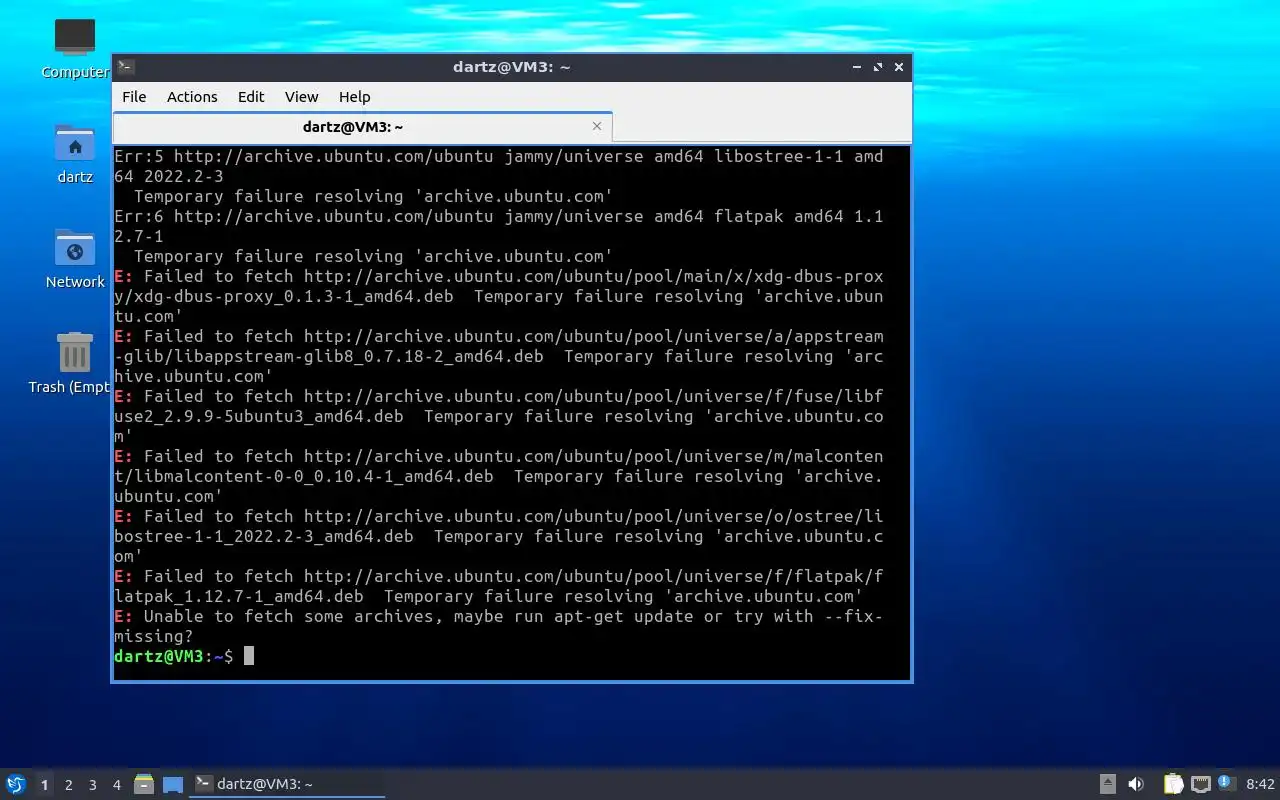Image resolution: width=1280 pixels, height=800 pixels.
Task: Click the 8:42 panel clock
Action: point(1261,784)
